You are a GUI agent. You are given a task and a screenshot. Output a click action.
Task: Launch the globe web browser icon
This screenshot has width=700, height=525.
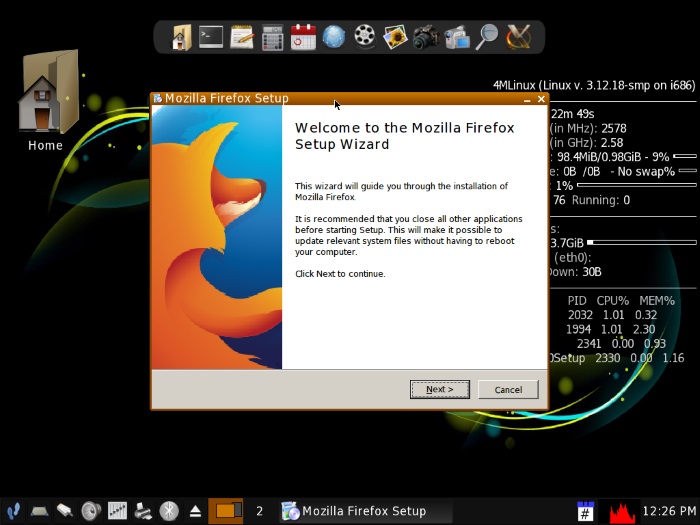(334, 37)
